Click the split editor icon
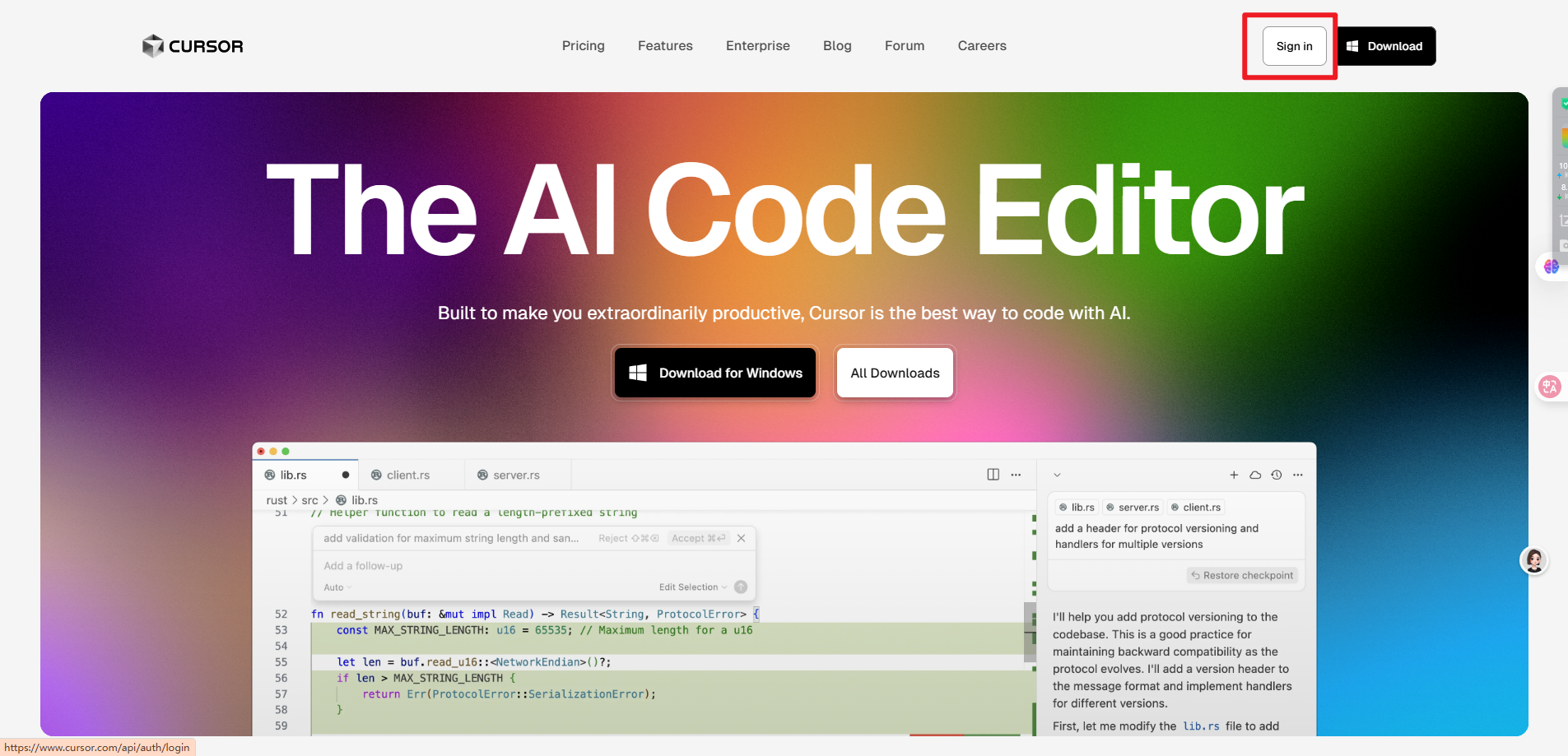1568x756 pixels. coord(993,475)
